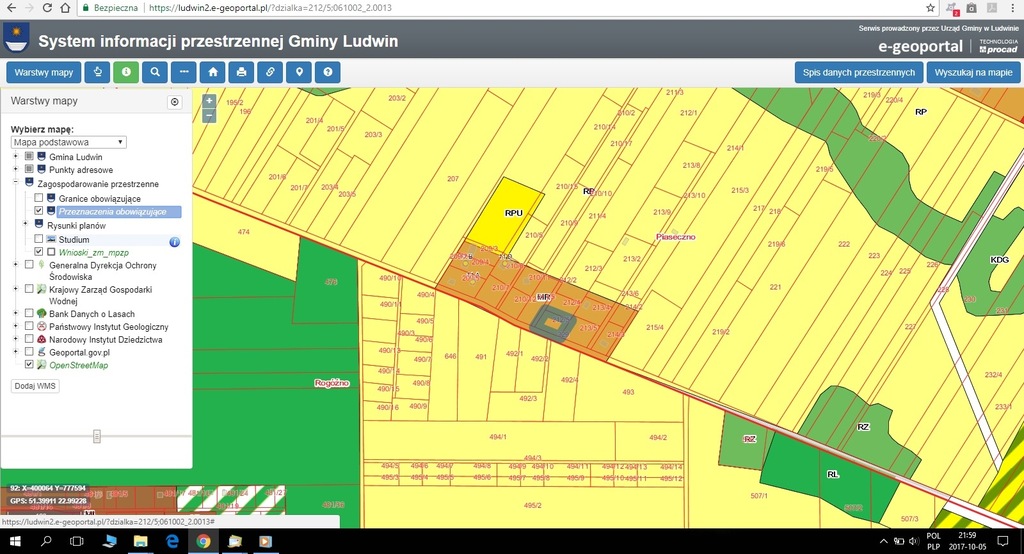Image resolution: width=1024 pixels, height=554 pixels.
Task: Toggle the OpenStreetMap layer checkbox
Action: point(29,366)
